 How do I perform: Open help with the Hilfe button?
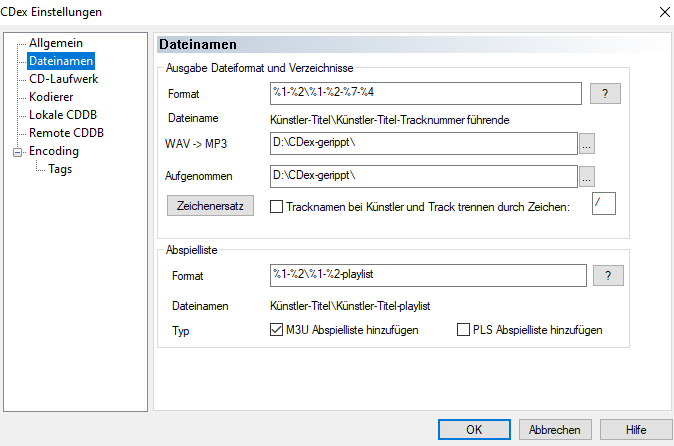pos(635,429)
